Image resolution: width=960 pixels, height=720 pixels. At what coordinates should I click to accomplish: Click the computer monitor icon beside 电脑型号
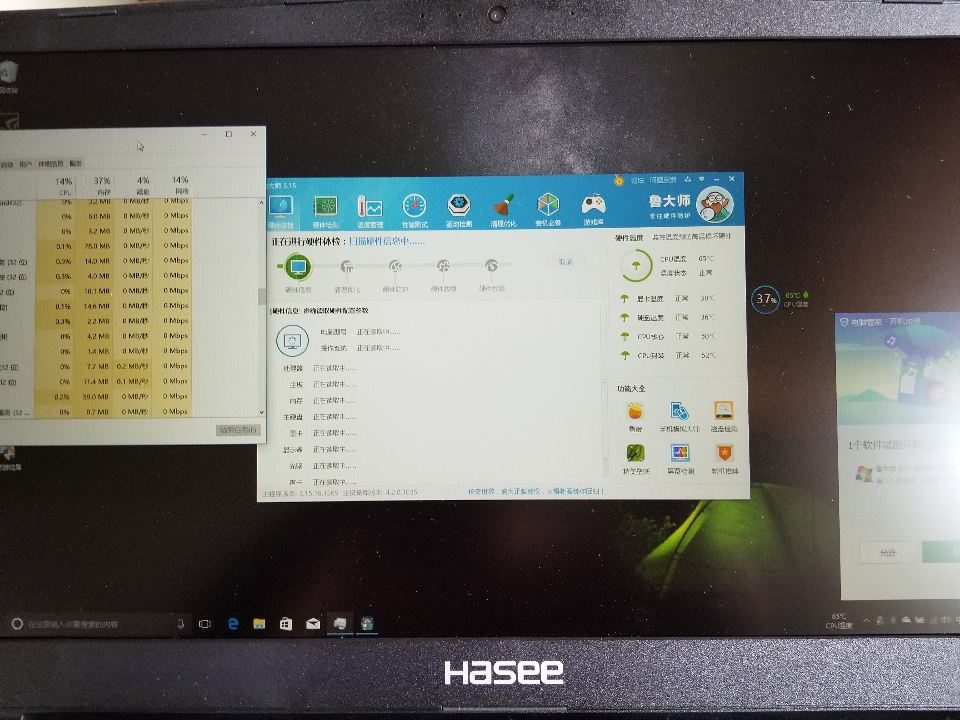point(293,340)
